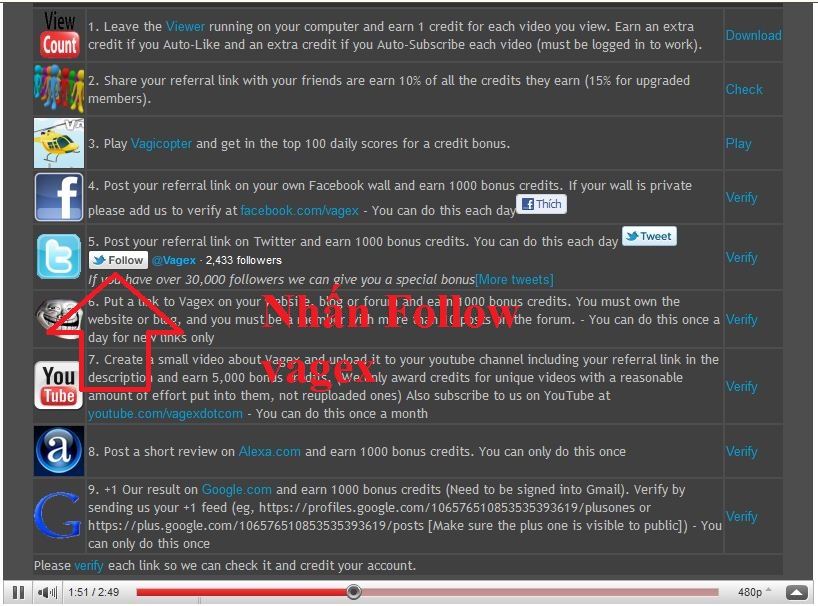This screenshot has width=818, height=606.
Task: Click the video progress slider handle
Action: pyautogui.click(x=354, y=592)
